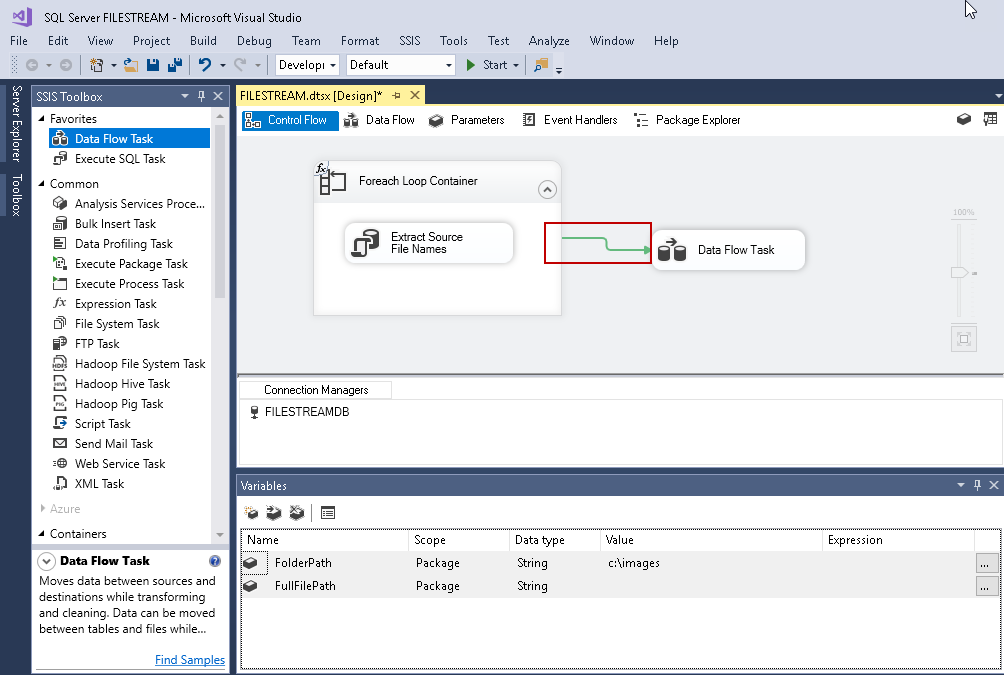This screenshot has width=1004, height=675.
Task: Switch to the Event Handlers tab
Action: click(571, 120)
